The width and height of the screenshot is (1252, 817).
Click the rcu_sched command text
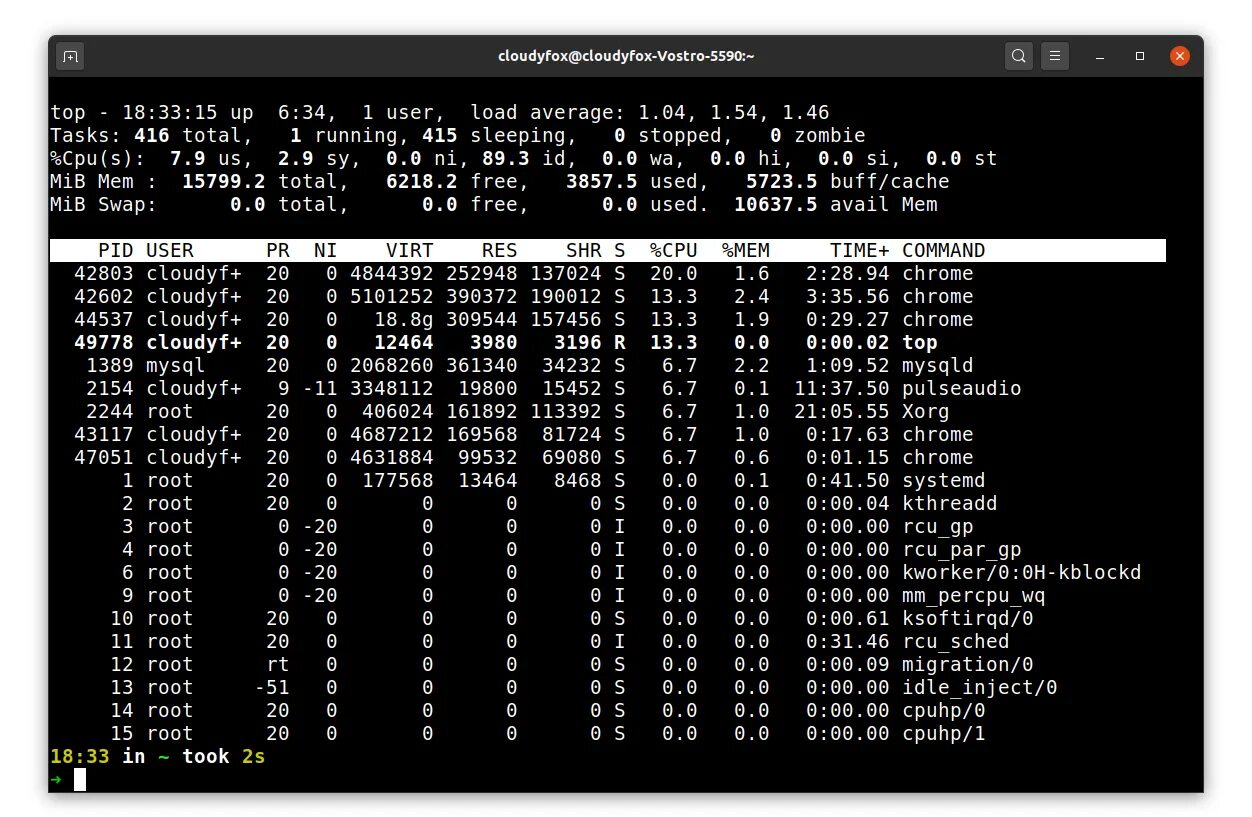coord(956,641)
